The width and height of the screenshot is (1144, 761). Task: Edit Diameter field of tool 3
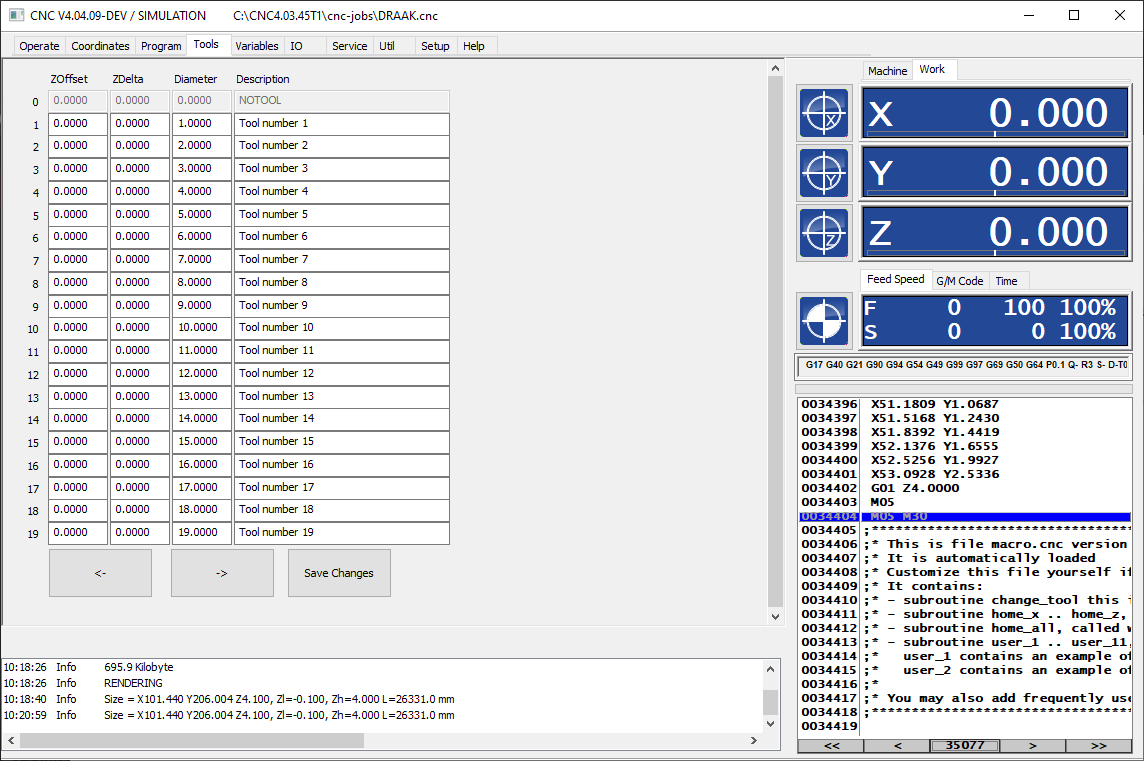tap(201, 169)
